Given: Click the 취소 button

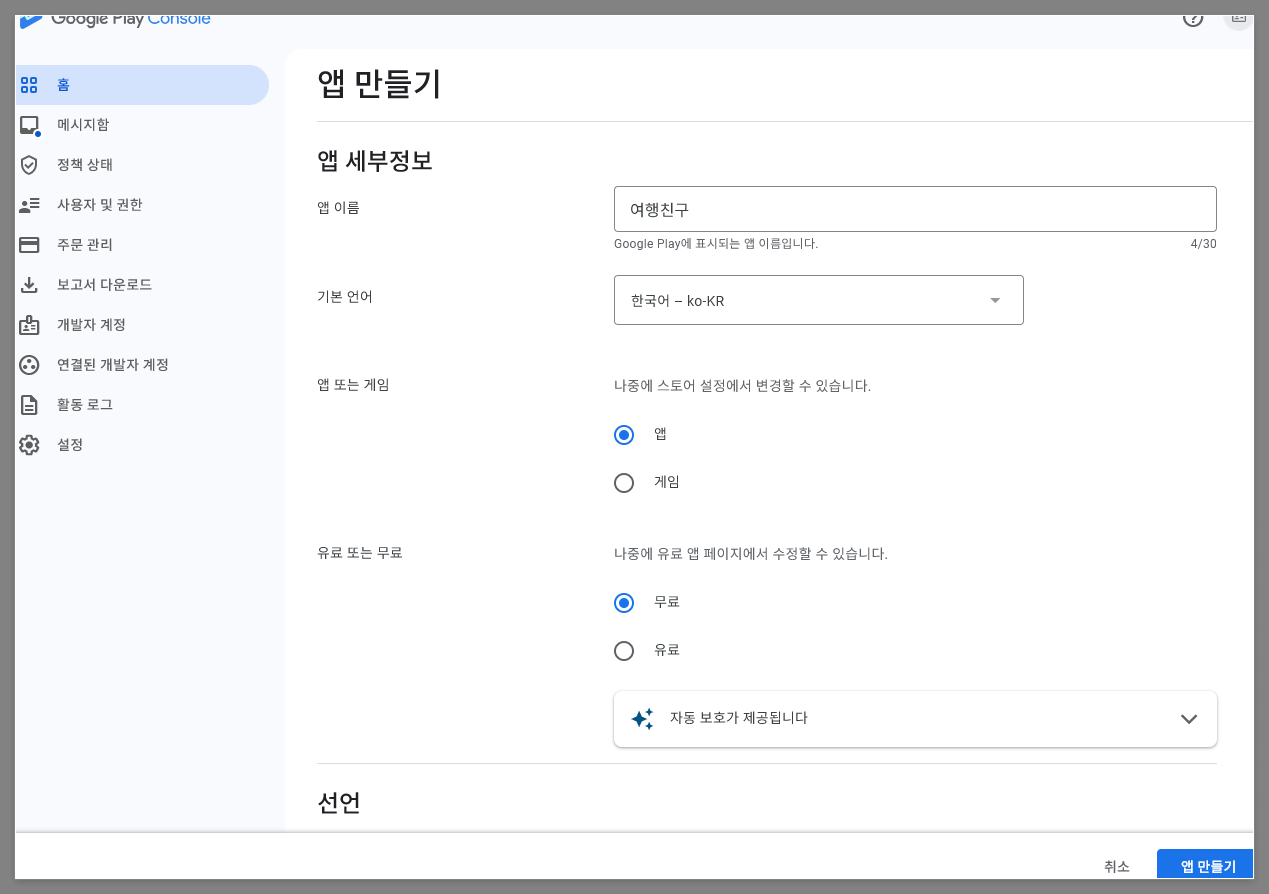Looking at the screenshot, I should pos(1117,866).
